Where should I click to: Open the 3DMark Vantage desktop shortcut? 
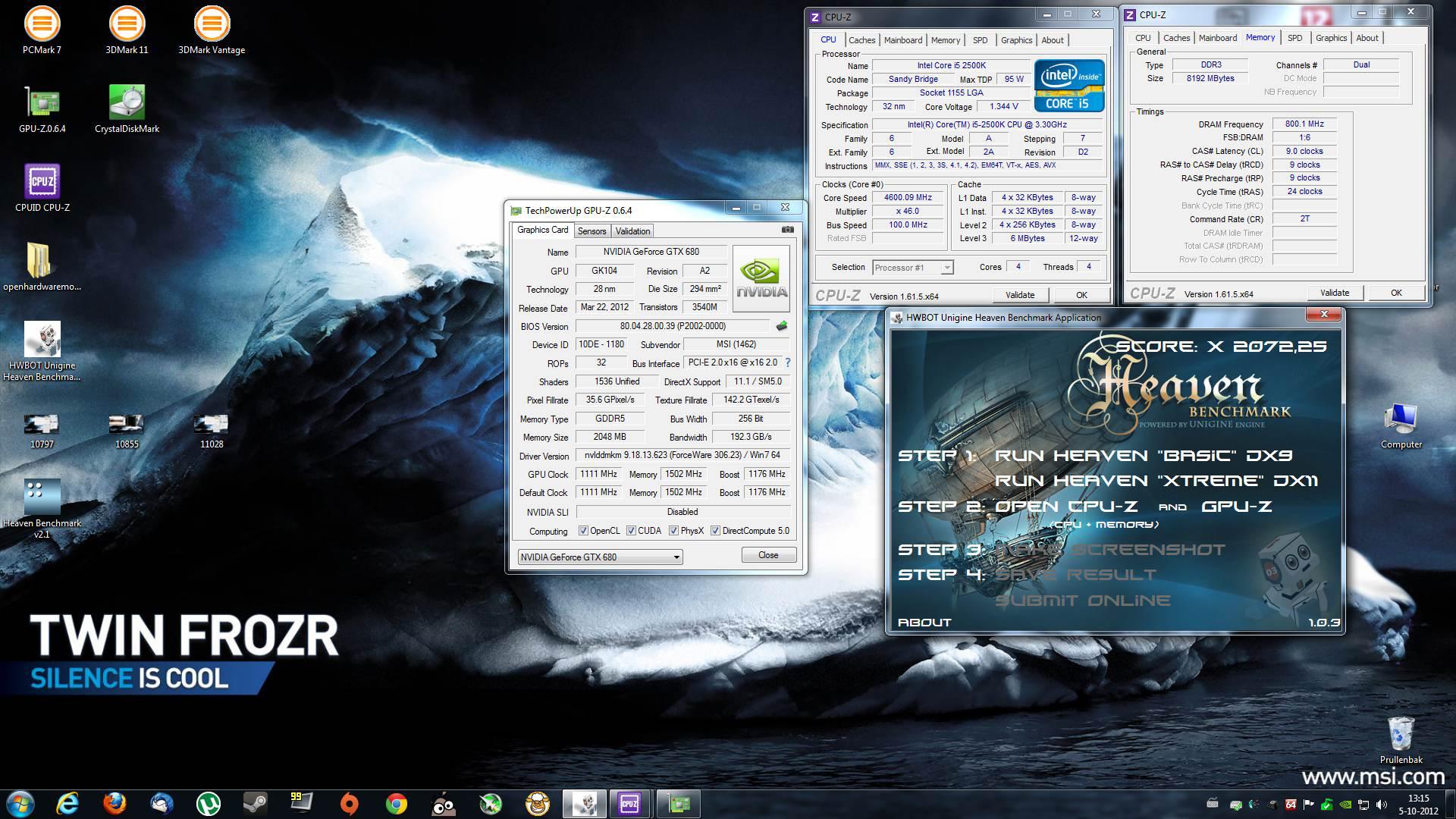pyautogui.click(x=212, y=29)
